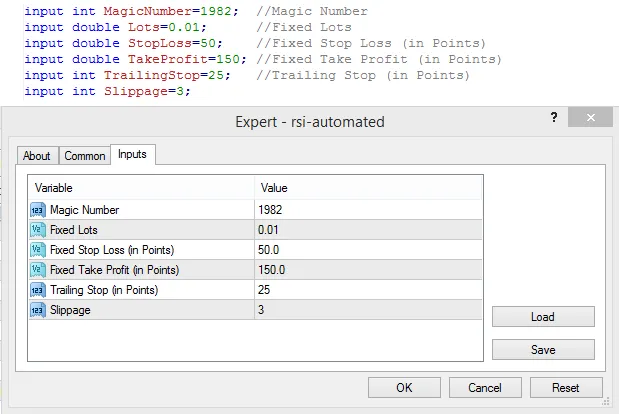The height and width of the screenshot is (414, 619).
Task: Click the Fixed Lots variable label
Action: pos(74,230)
